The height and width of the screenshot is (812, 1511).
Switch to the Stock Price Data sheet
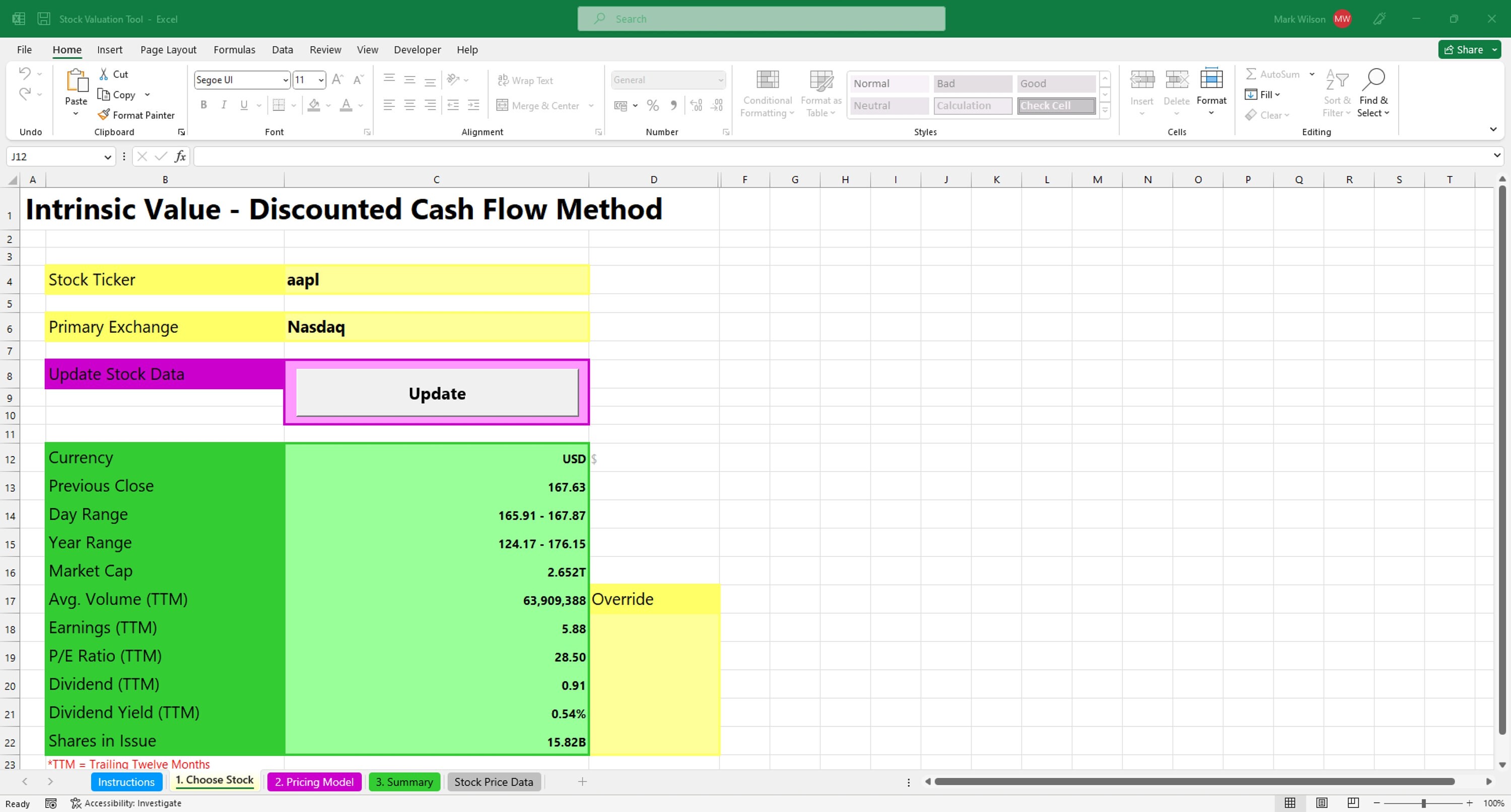[x=493, y=781]
